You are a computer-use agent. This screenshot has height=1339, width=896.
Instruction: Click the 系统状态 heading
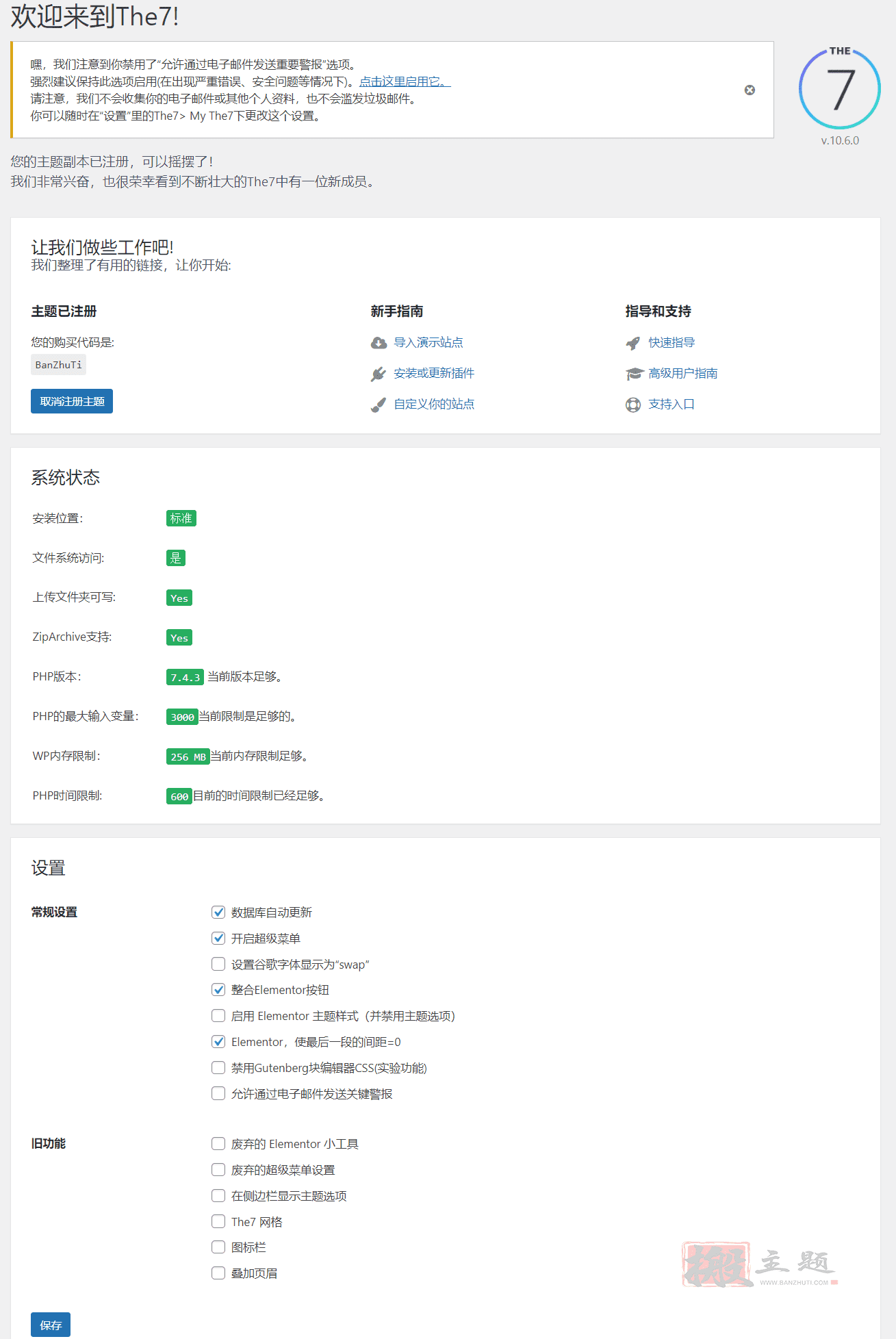66,477
